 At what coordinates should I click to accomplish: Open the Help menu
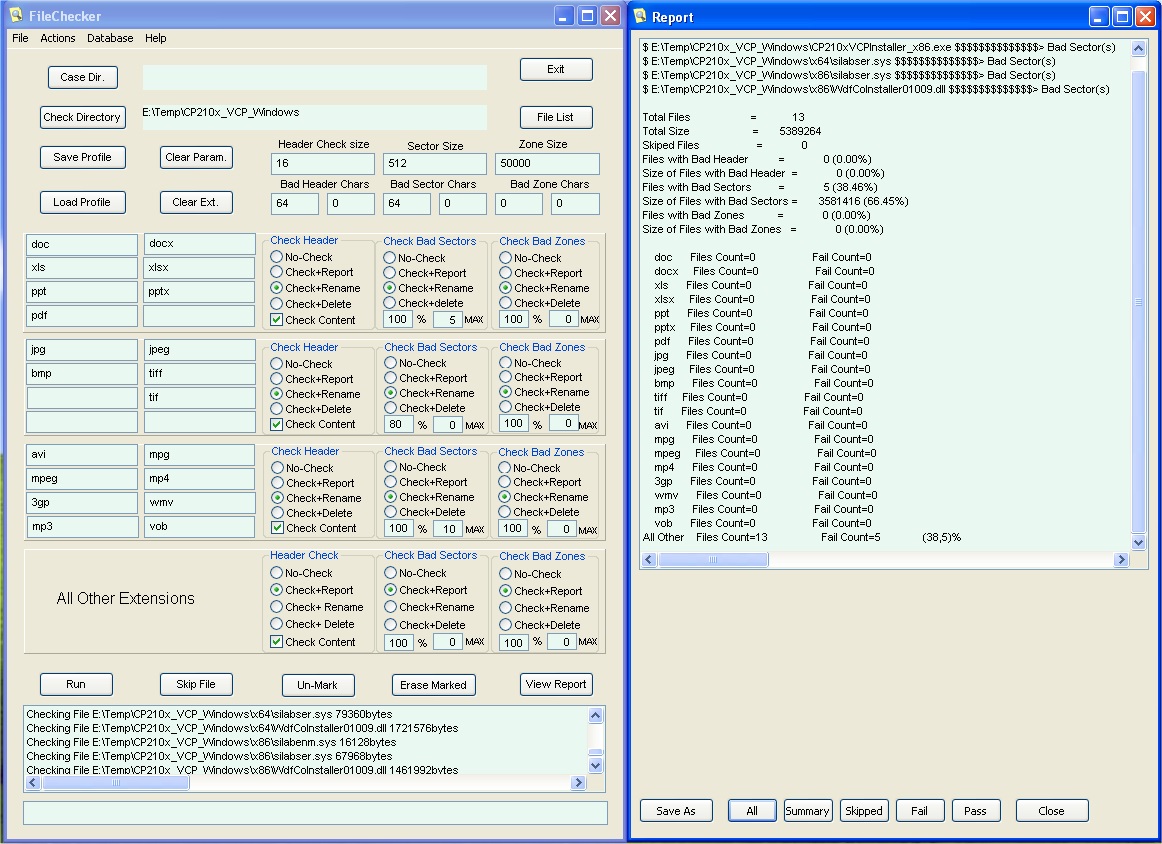coord(156,38)
